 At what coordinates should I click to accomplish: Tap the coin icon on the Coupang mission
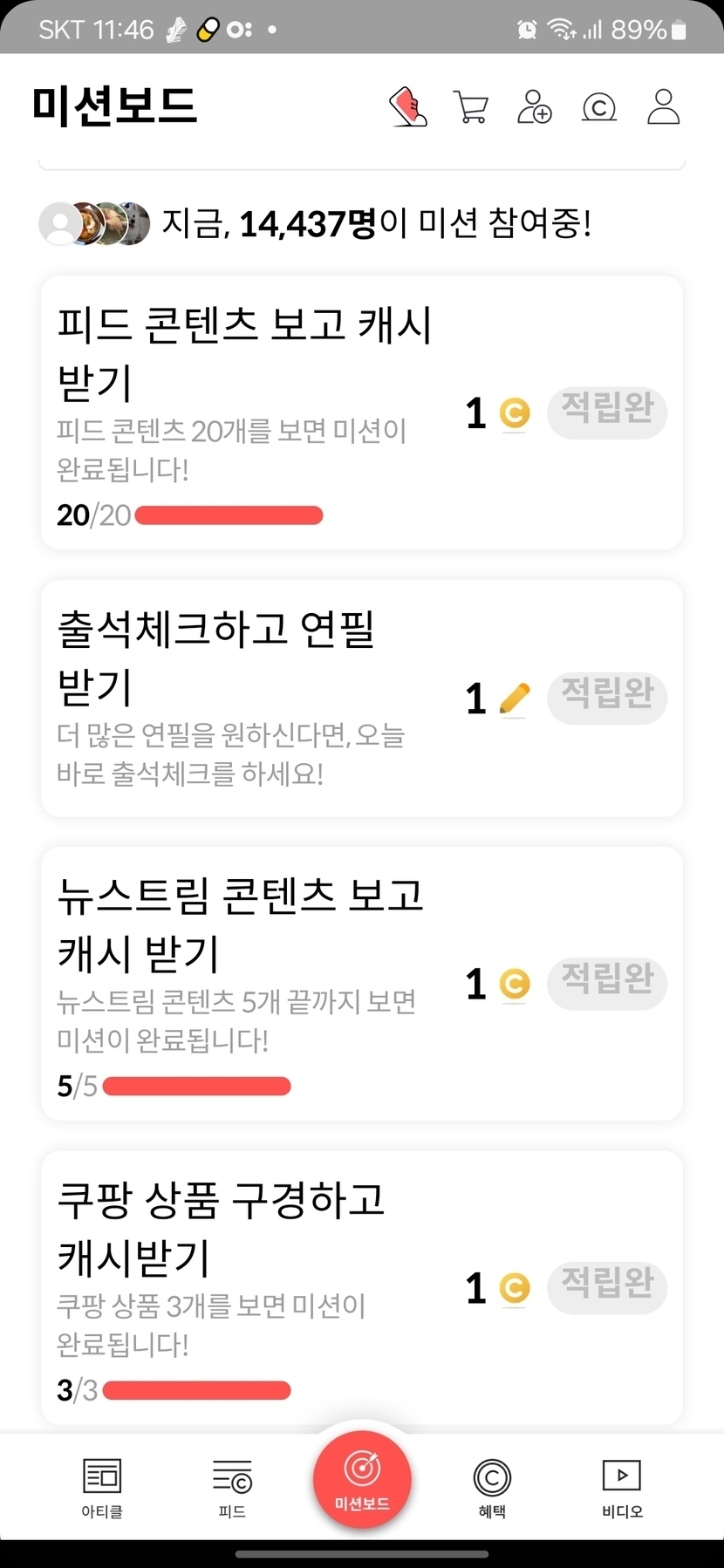coord(515,1288)
